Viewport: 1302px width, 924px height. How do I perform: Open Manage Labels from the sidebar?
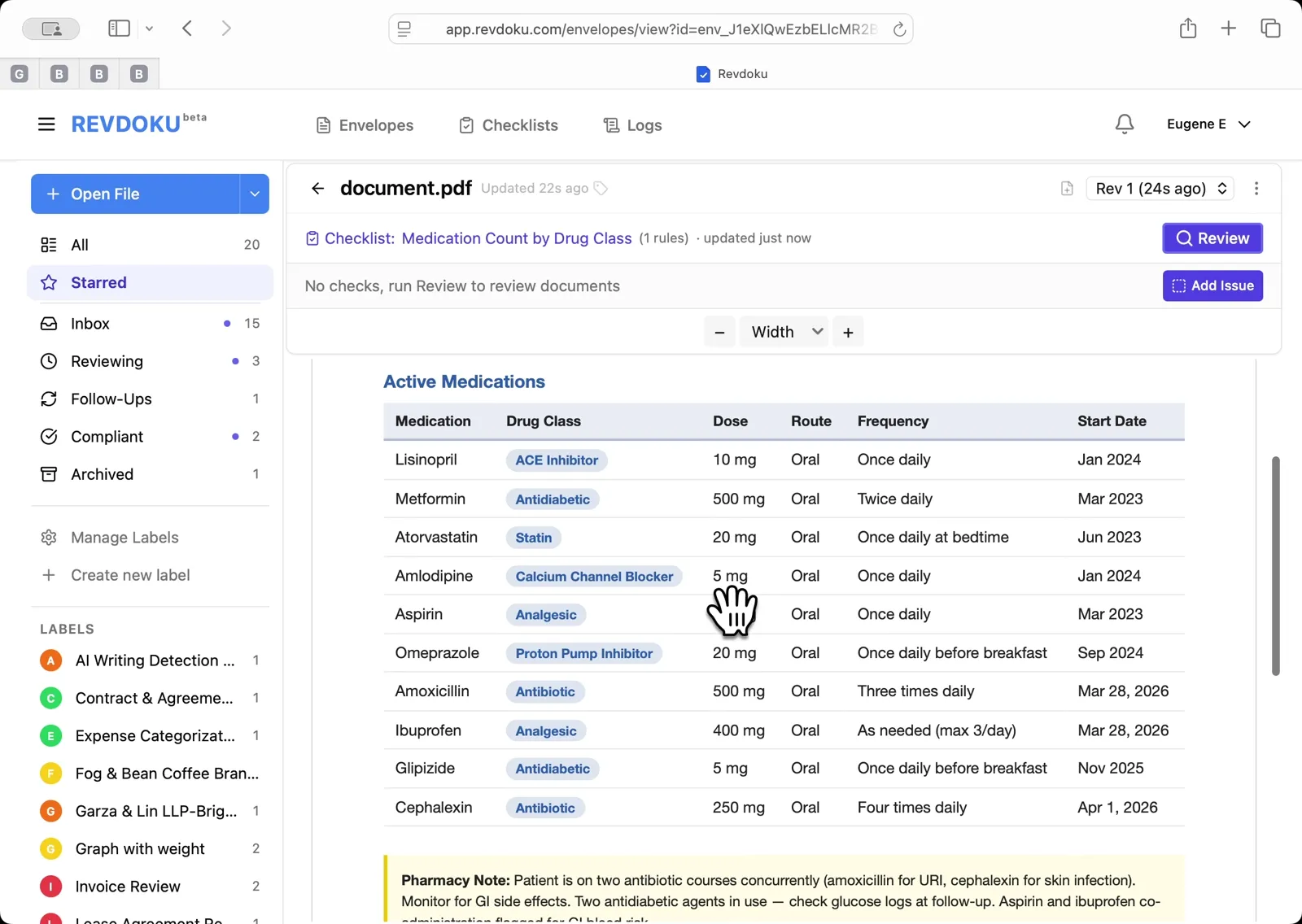pyautogui.click(x=123, y=537)
